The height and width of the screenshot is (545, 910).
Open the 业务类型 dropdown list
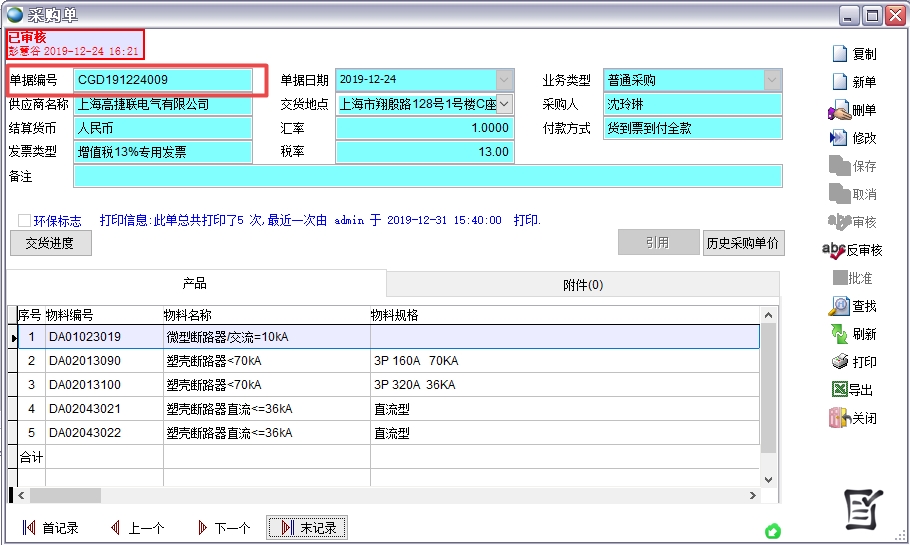[772, 80]
